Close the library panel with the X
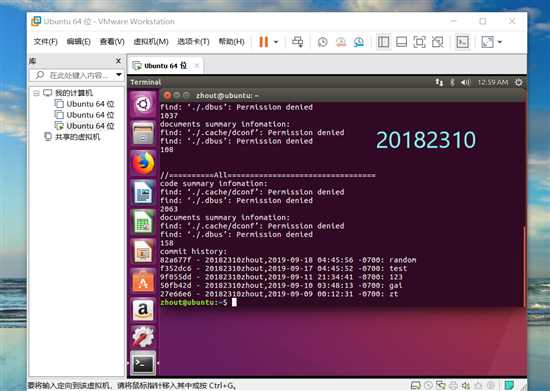Viewport: 550px width, 391px height. coord(119,61)
